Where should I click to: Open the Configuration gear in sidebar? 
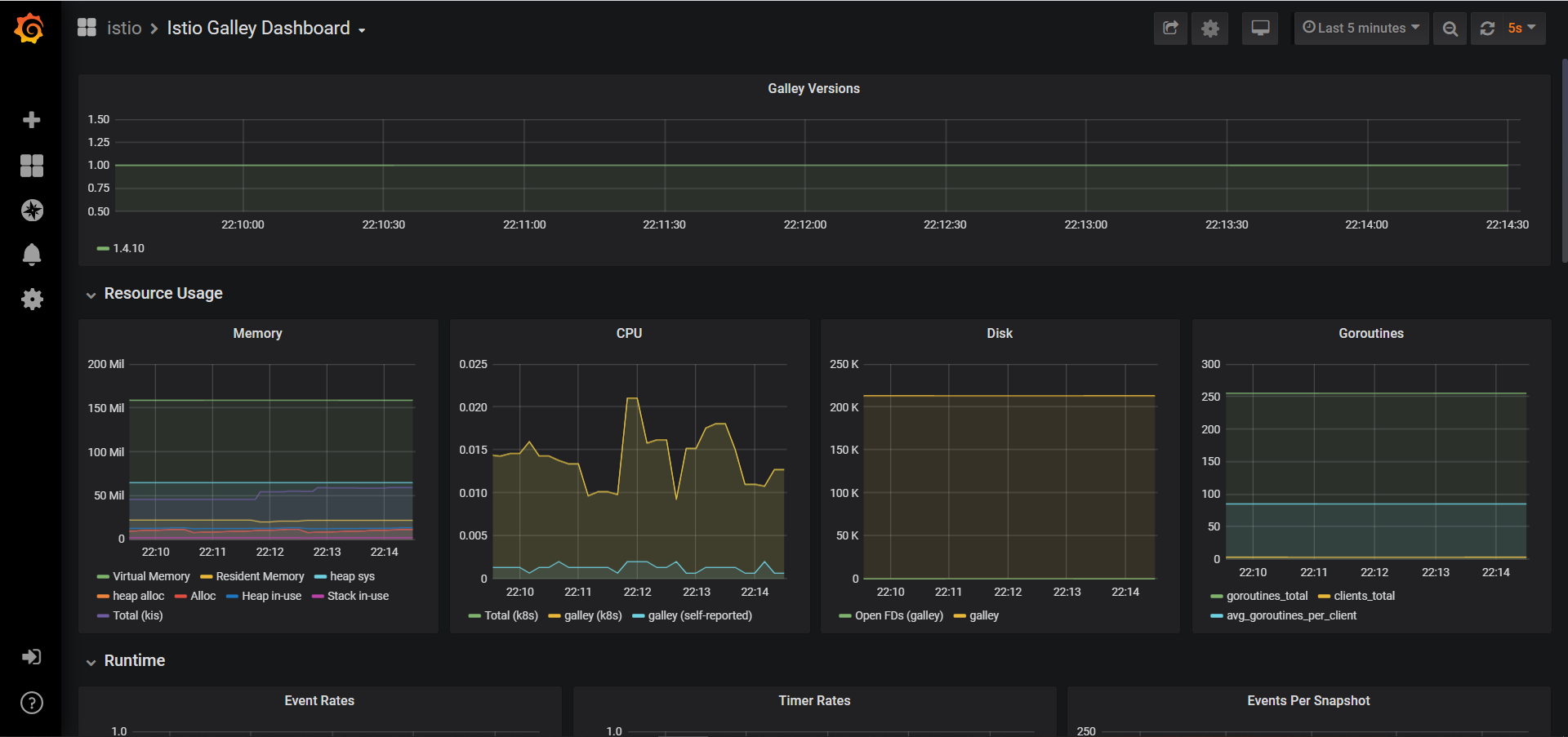pyautogui.click(x=32, y=299)
